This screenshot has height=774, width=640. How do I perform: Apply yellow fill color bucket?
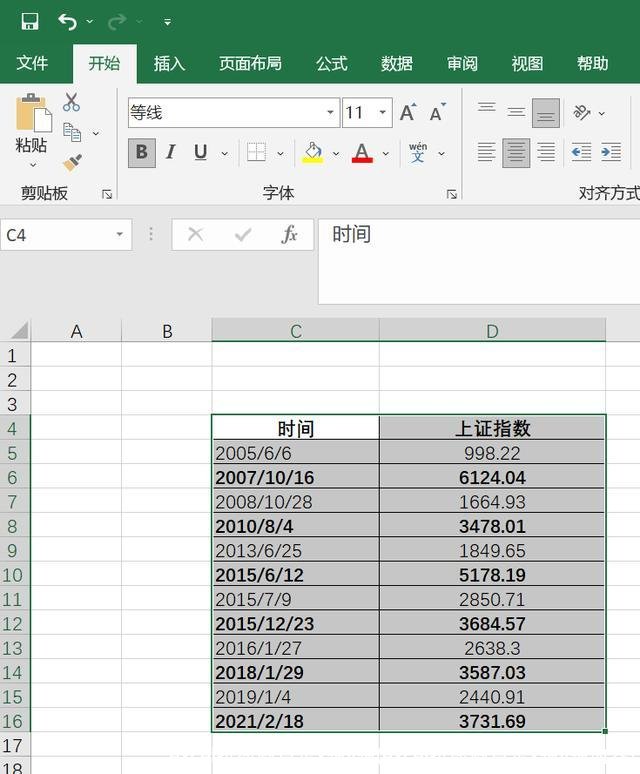(x=313, y=153)
